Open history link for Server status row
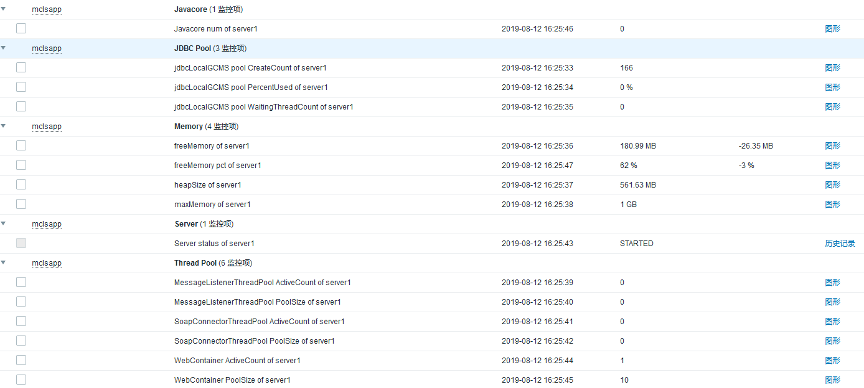864x388 pixels. pos(840,243)
